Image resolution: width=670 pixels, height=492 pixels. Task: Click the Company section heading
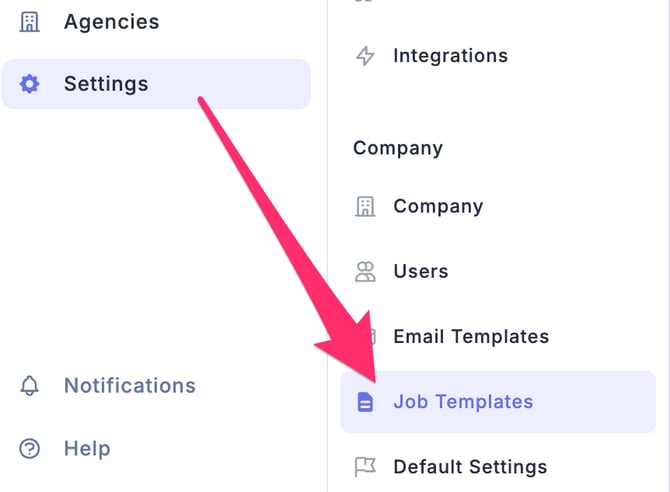pos(398,148)
